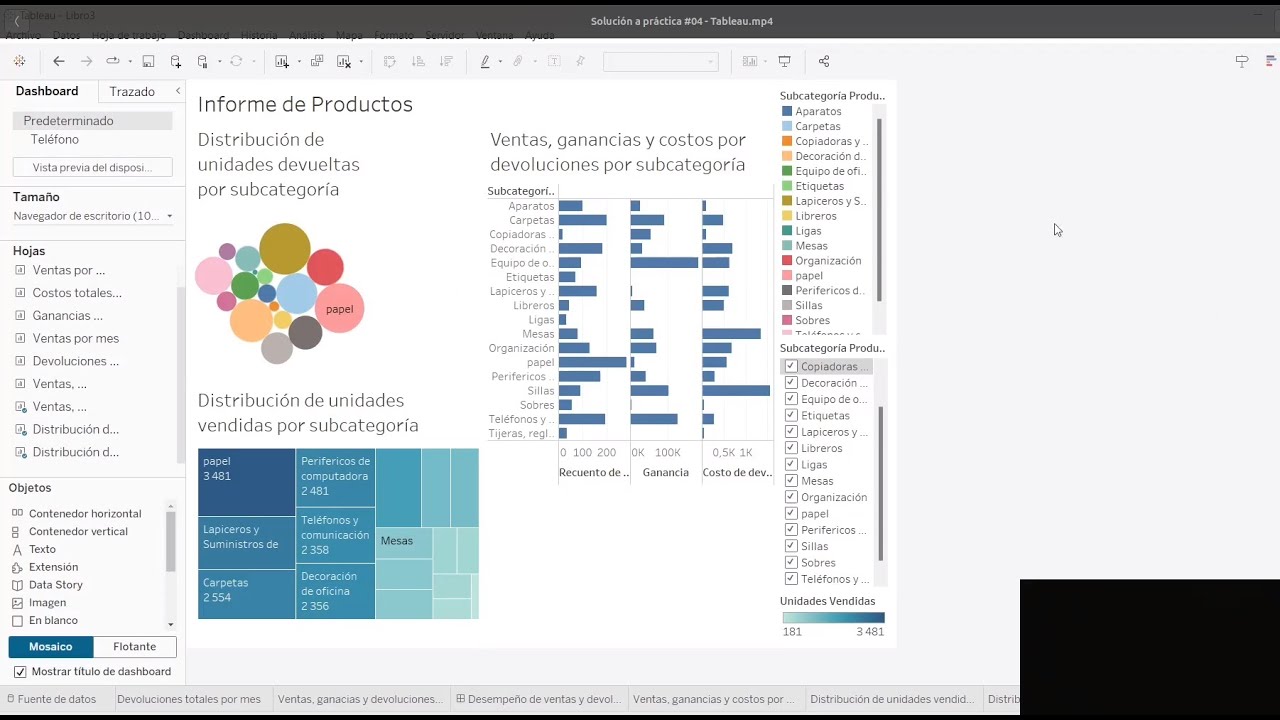Uncheck the Libreros filter checkbox
The width and height of the screenshot is (1280, 720).
click(x=791, y=448)
